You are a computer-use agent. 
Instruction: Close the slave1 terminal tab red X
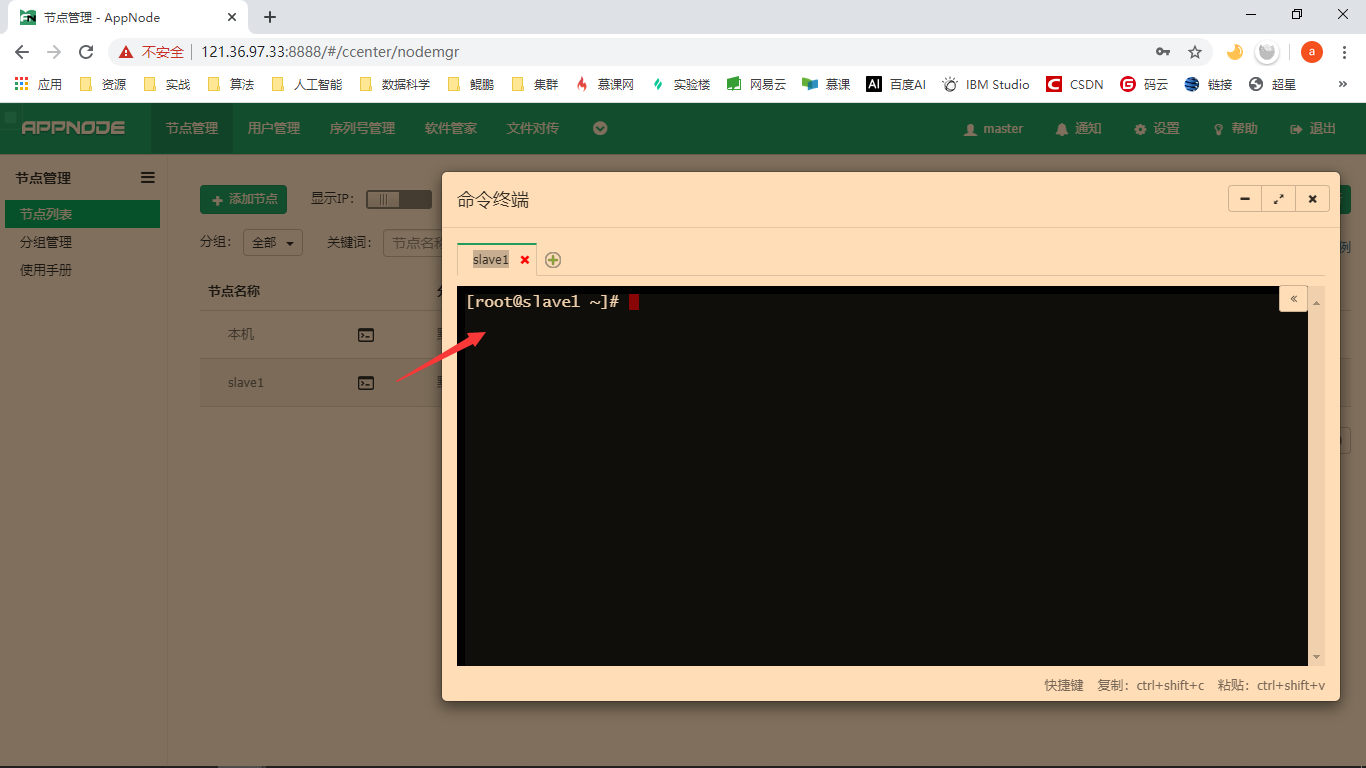tap(525, 260)
